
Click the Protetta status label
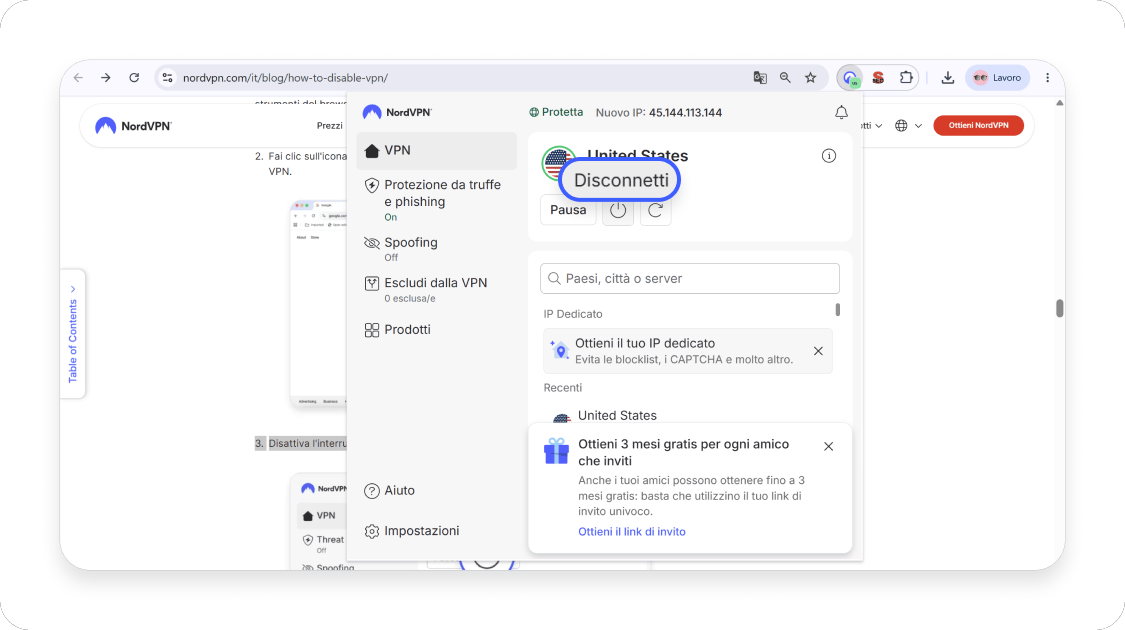[x=556, y=113]
